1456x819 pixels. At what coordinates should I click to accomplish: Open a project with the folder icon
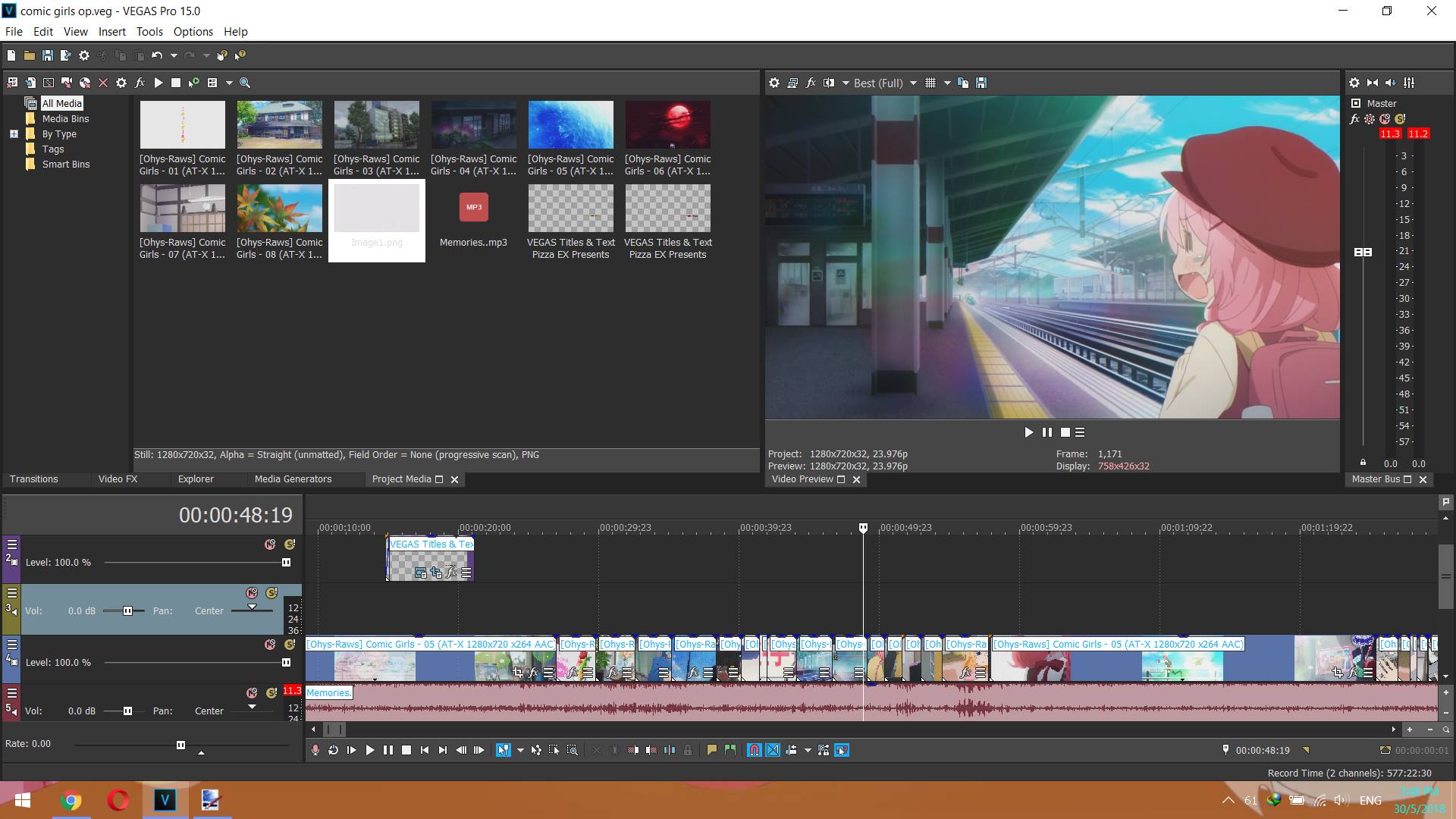[29, 55]
